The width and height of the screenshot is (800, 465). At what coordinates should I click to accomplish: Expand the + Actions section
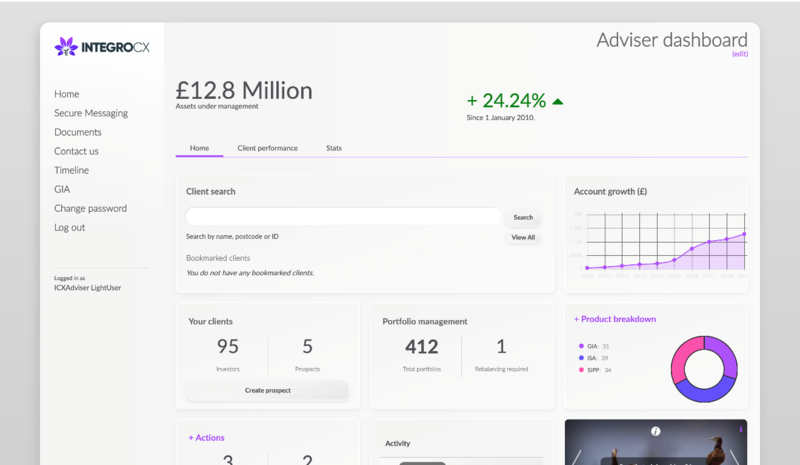[x=206, y=437]
